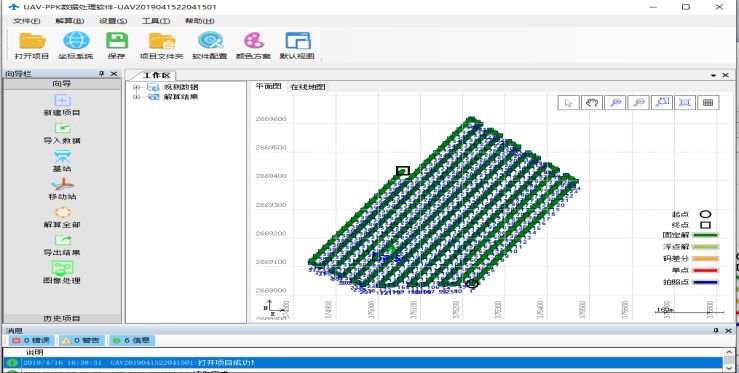Click 历史项目 section header
Image resolution: width=739 pixels, height=373 pixels.
coord(62,318)
